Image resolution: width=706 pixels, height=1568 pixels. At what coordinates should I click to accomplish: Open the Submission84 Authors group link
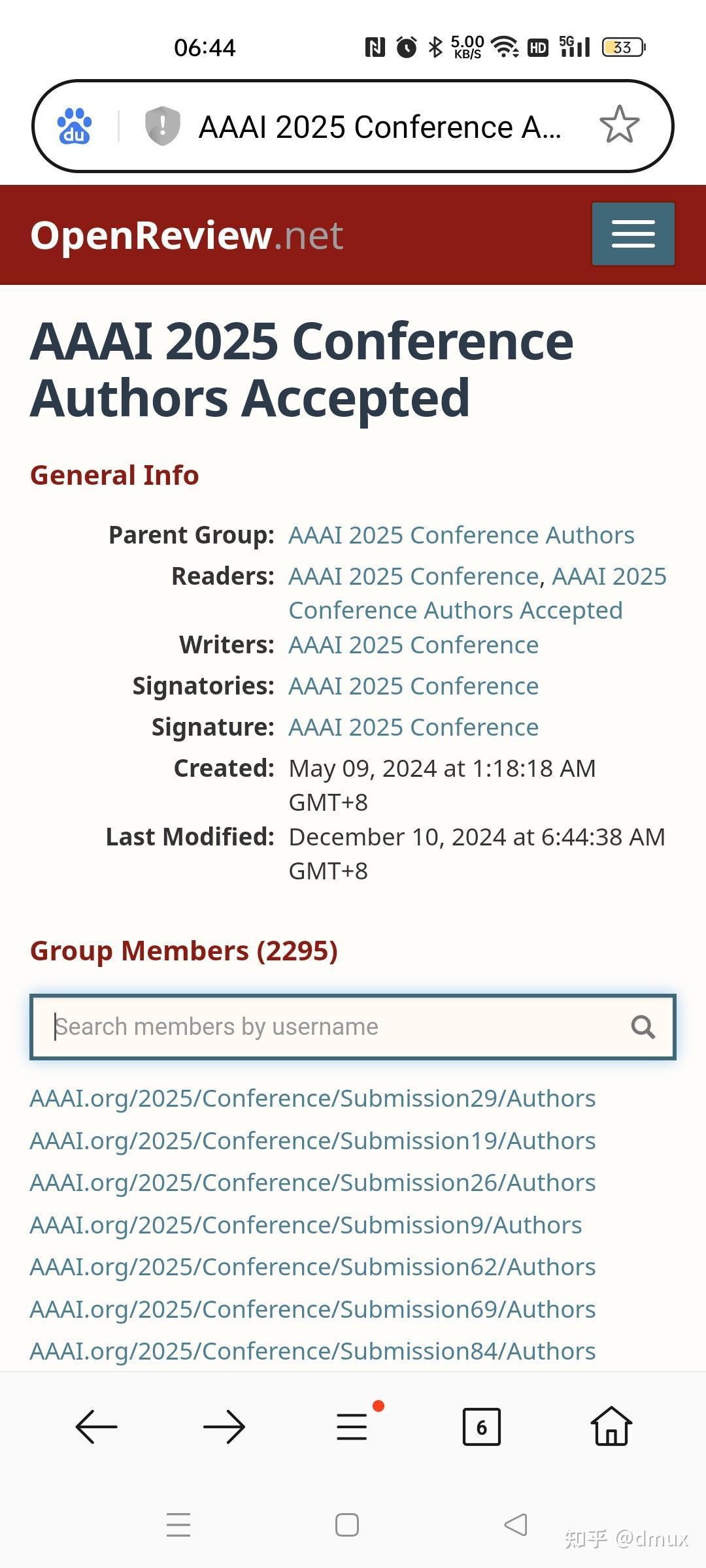(312, 1351)
